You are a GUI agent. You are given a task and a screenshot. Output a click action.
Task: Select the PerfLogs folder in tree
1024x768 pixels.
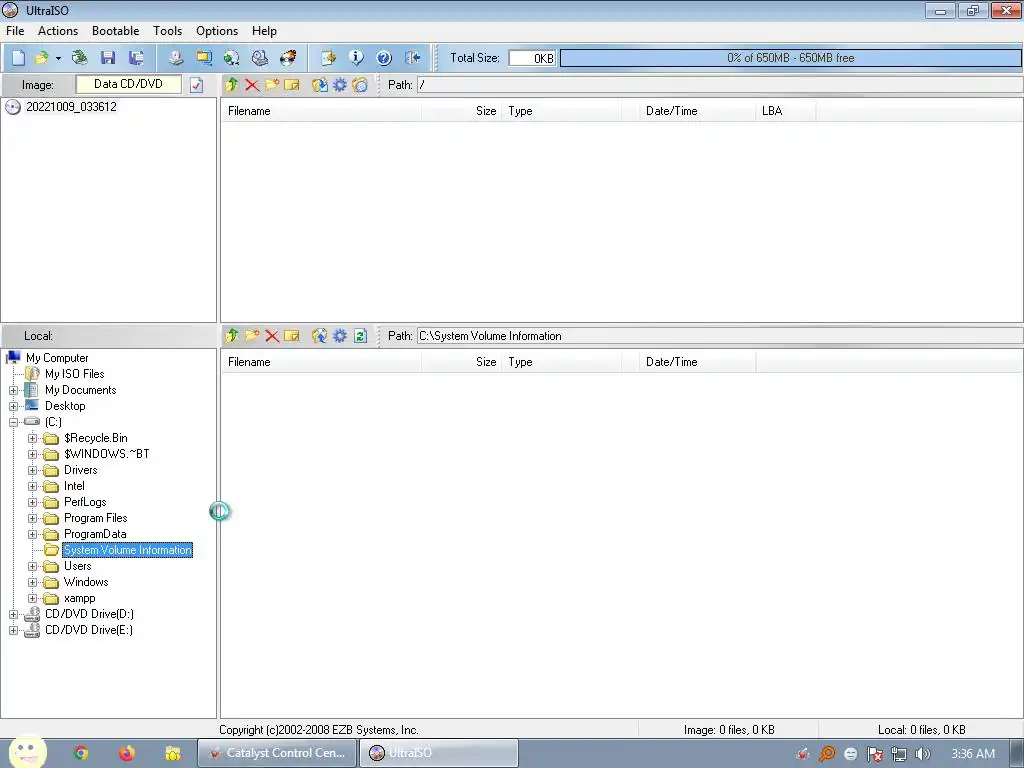(85, 502)
